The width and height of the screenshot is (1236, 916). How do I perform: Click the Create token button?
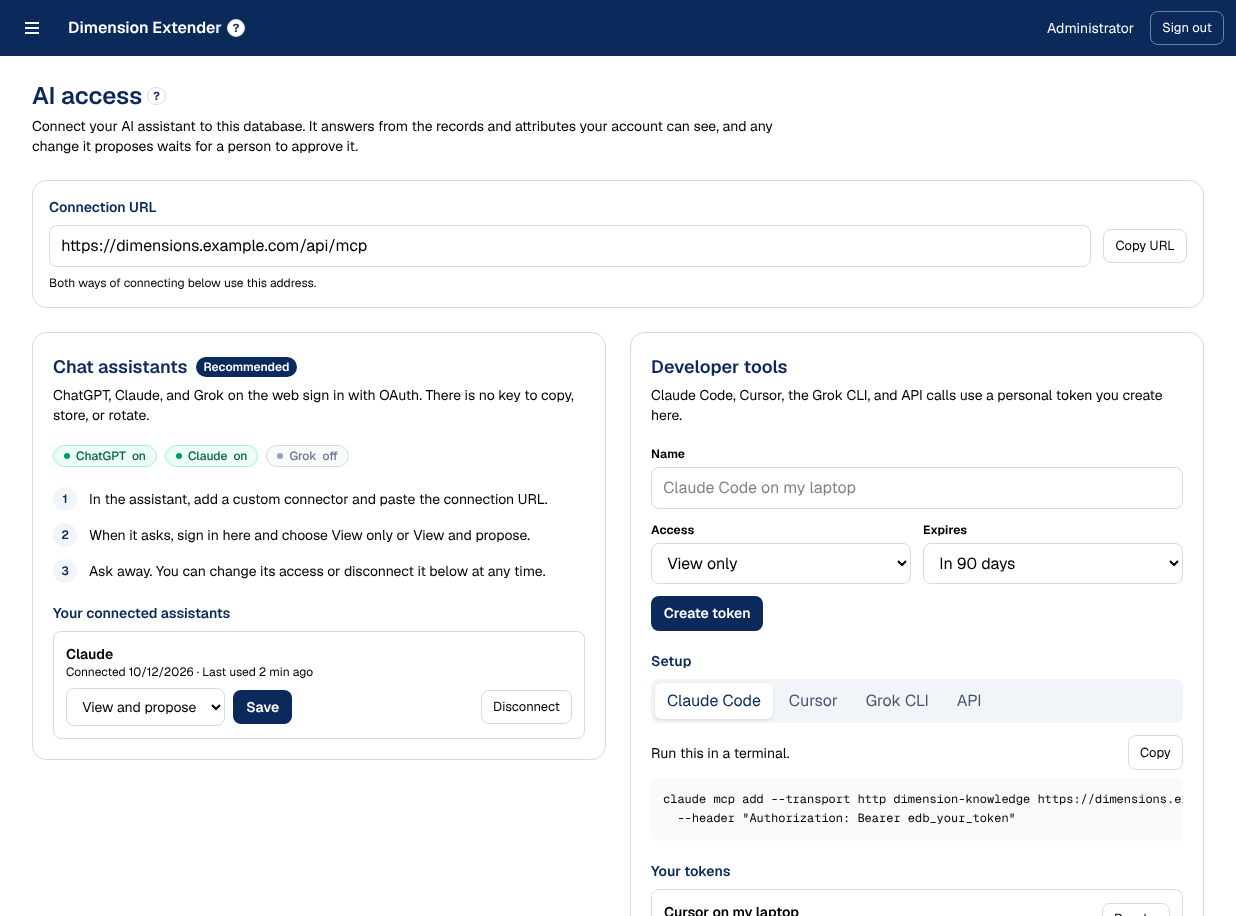pyautogui.click(x=707, y=614)
